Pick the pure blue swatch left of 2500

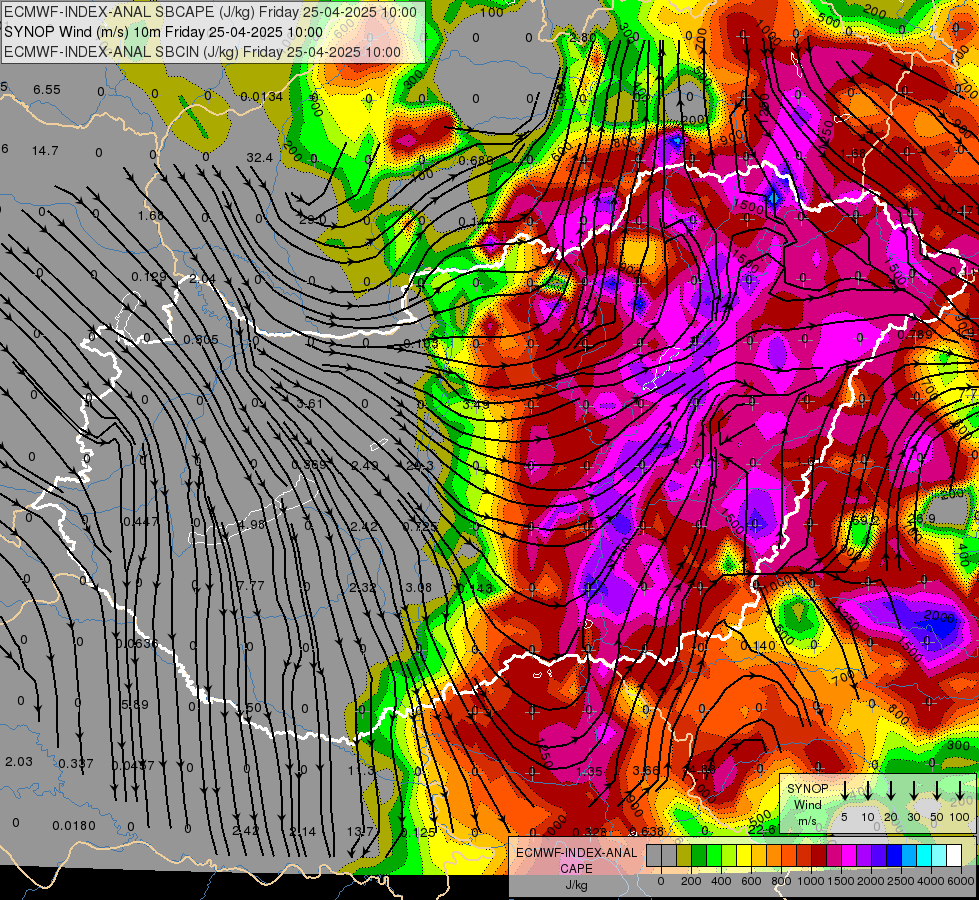tap(894, 856)
